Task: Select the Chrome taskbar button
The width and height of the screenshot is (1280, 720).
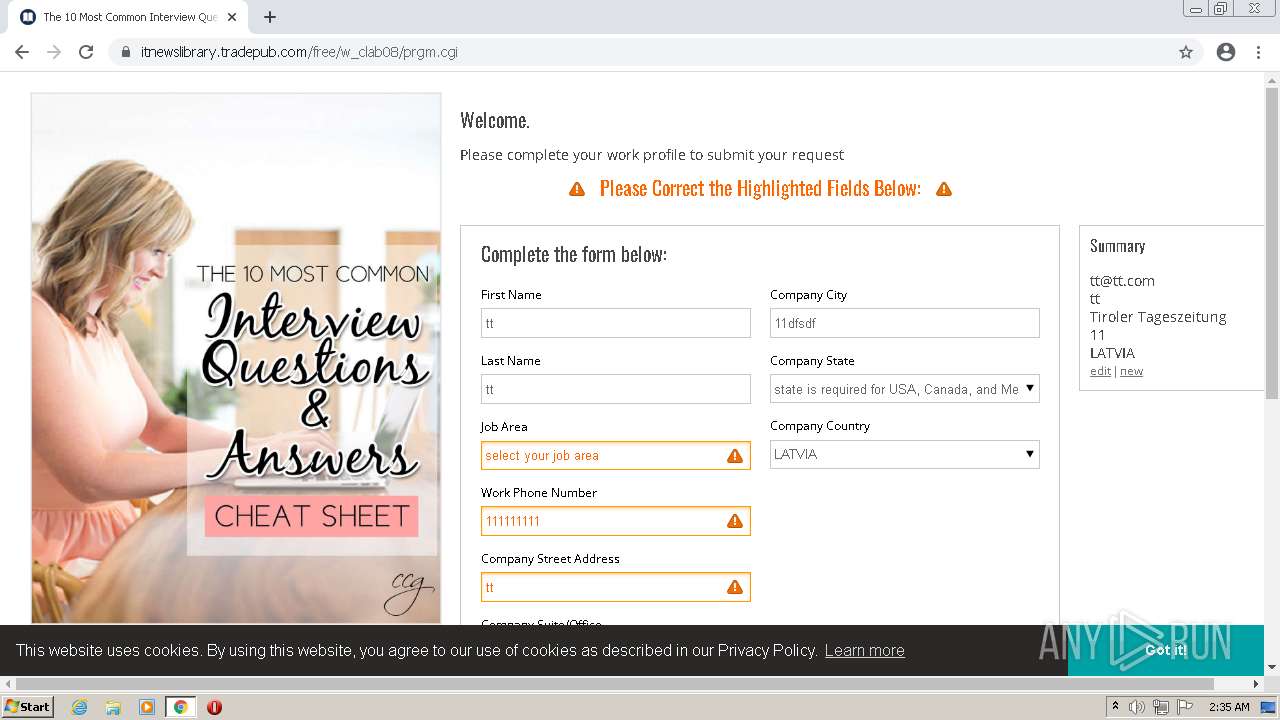Action: pos(180,707)
